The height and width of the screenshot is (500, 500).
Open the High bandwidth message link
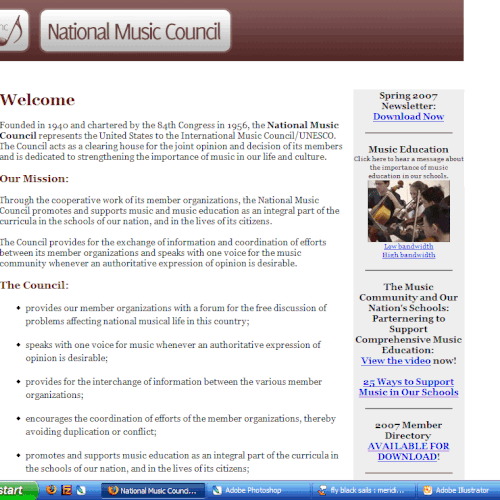click(409, 255)
